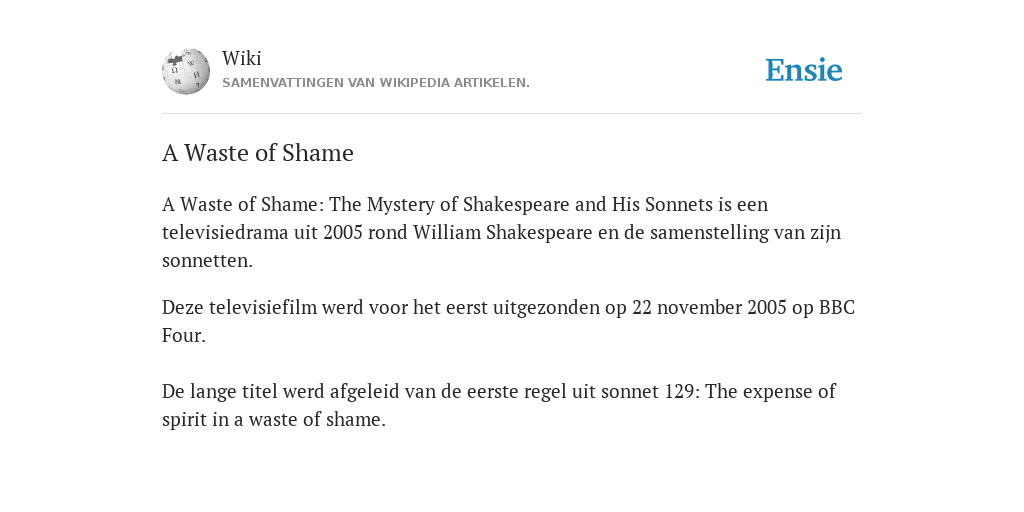Viewport: 1024px width, 512px height.
Task: Click the word 'sonnetten' in the first paragraph
Action: (207, 261)
